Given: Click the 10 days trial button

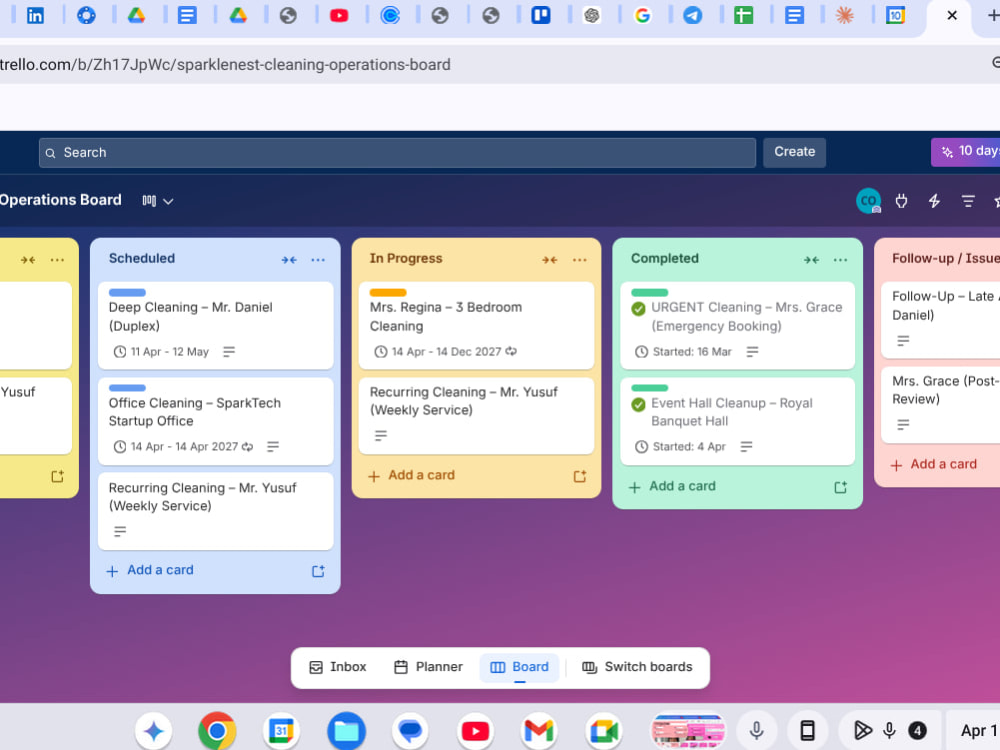Looking at the screenshot, I should pos(966,152).
